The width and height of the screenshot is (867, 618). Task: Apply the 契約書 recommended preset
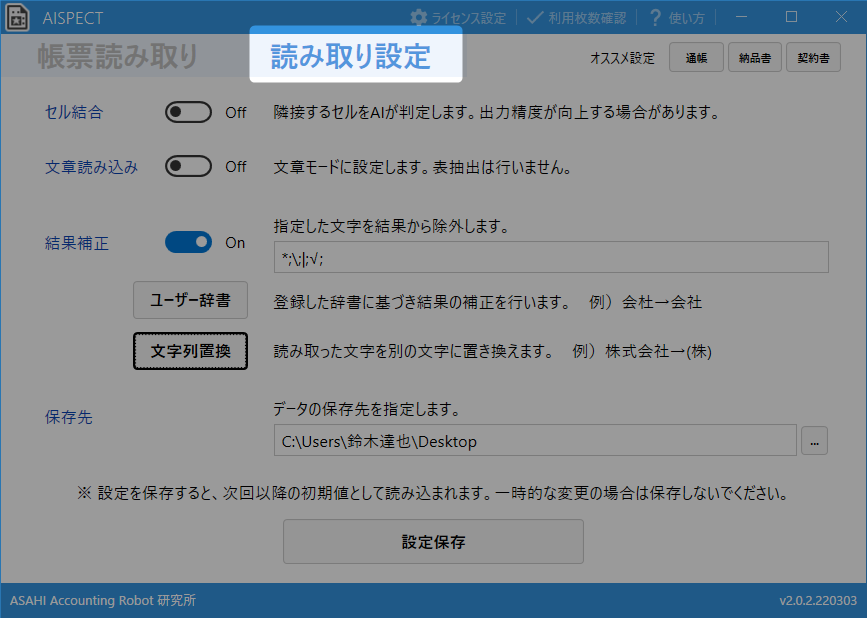pos(813,59)
